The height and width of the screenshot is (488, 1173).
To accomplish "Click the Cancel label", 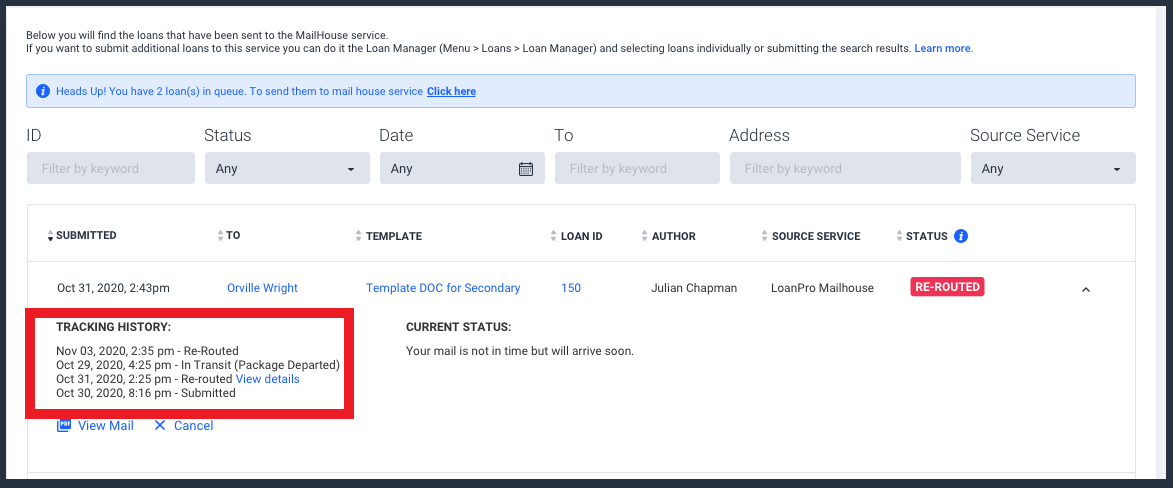I will (194, 425).
